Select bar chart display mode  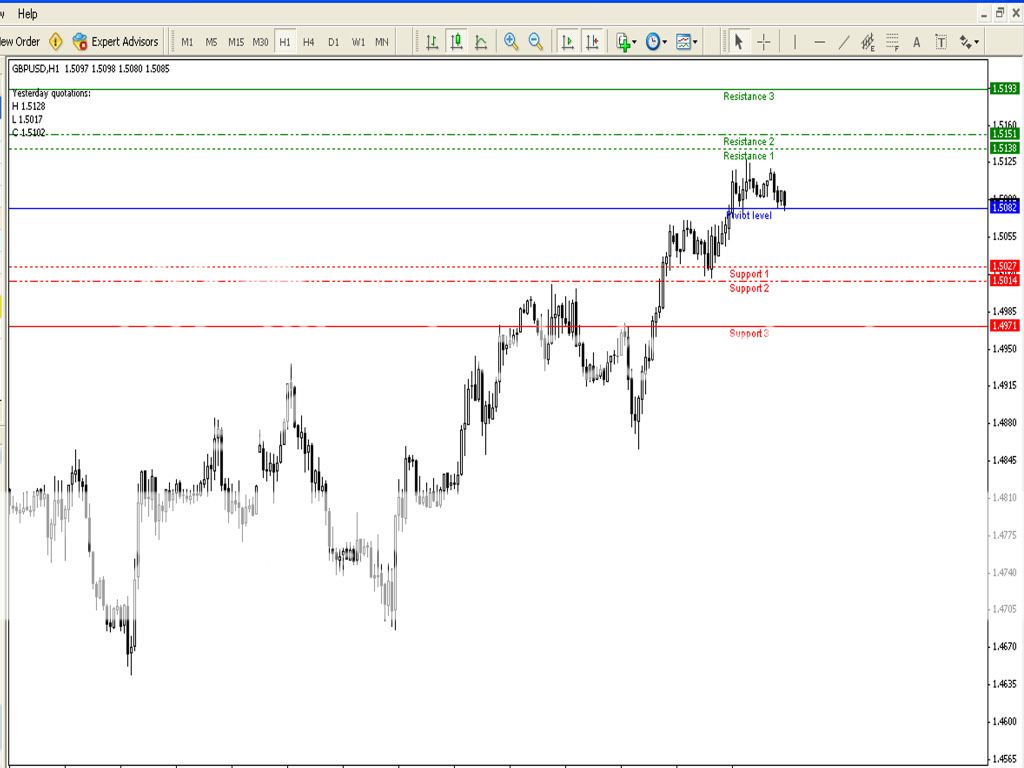click(432, 42)
